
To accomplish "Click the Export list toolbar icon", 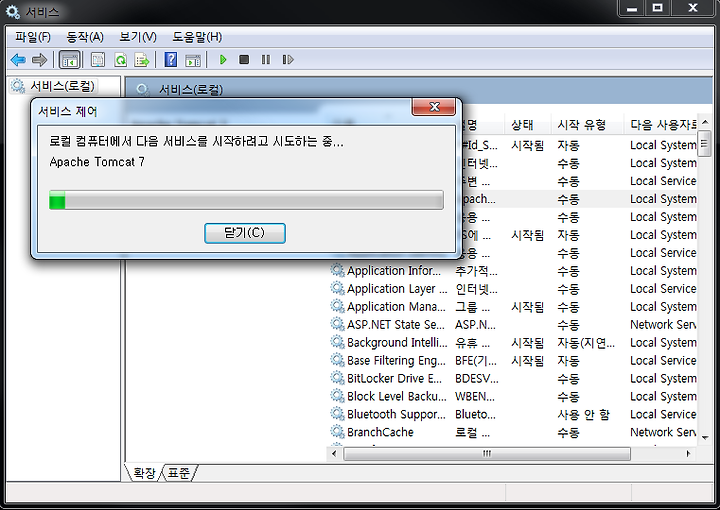I will pos(142,60).
